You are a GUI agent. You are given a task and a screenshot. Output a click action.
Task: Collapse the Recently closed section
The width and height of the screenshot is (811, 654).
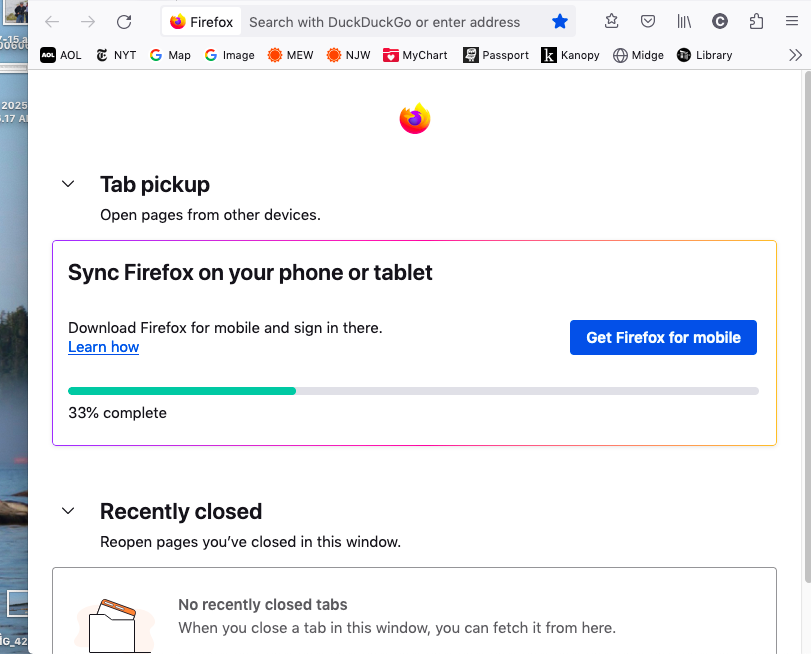68,511
